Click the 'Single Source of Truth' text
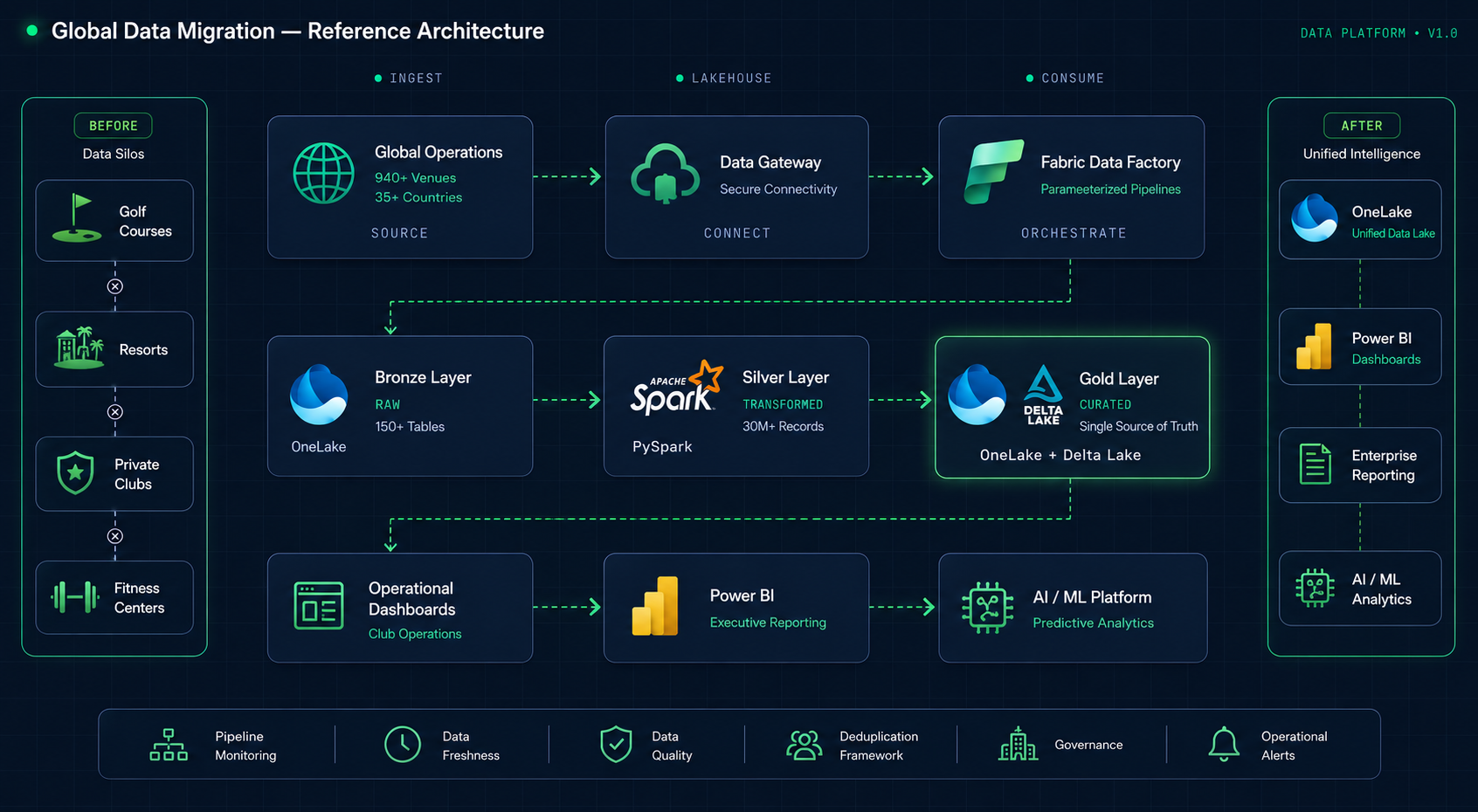The width and height of the screenshot is (1478, 812). tap(1139, 427)
